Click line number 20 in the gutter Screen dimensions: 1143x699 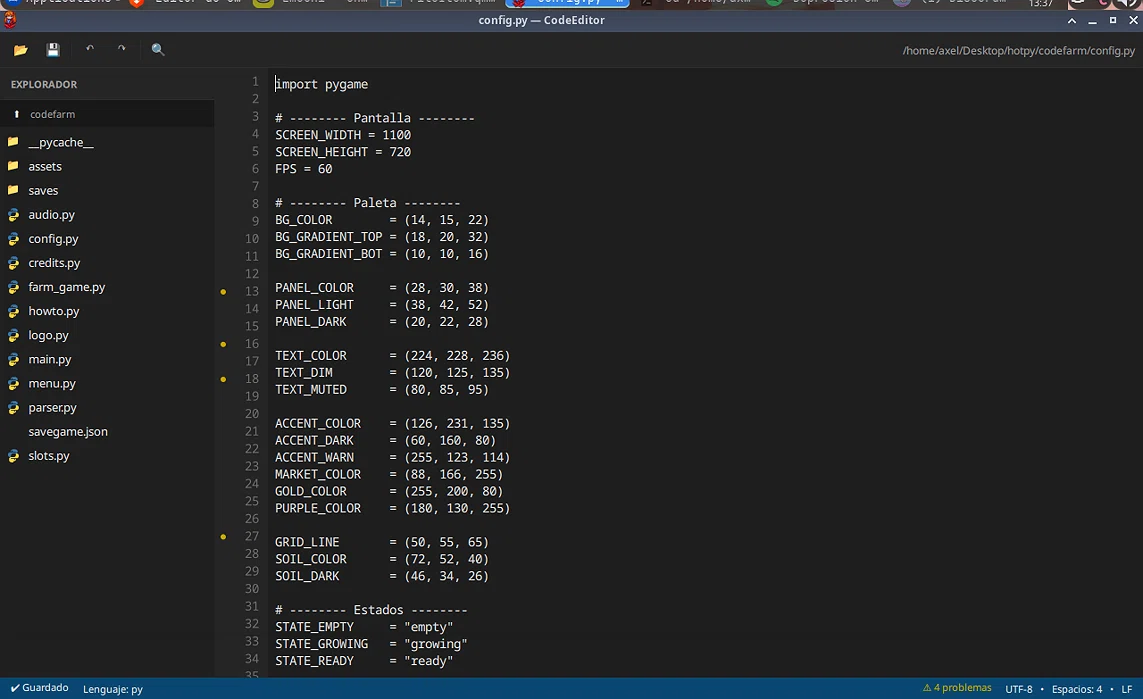251,413
